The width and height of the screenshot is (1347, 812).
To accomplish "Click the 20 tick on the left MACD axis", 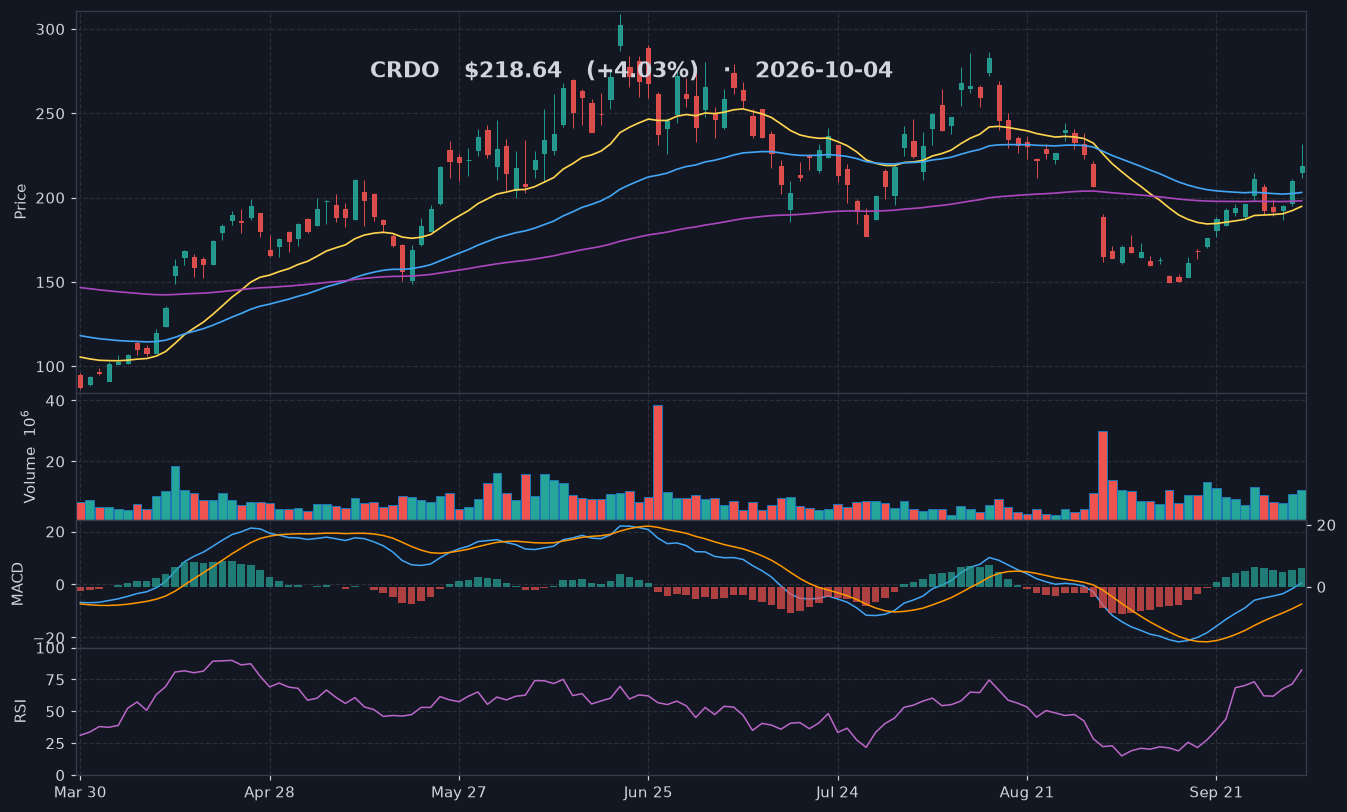I will [x=56, y=533].
